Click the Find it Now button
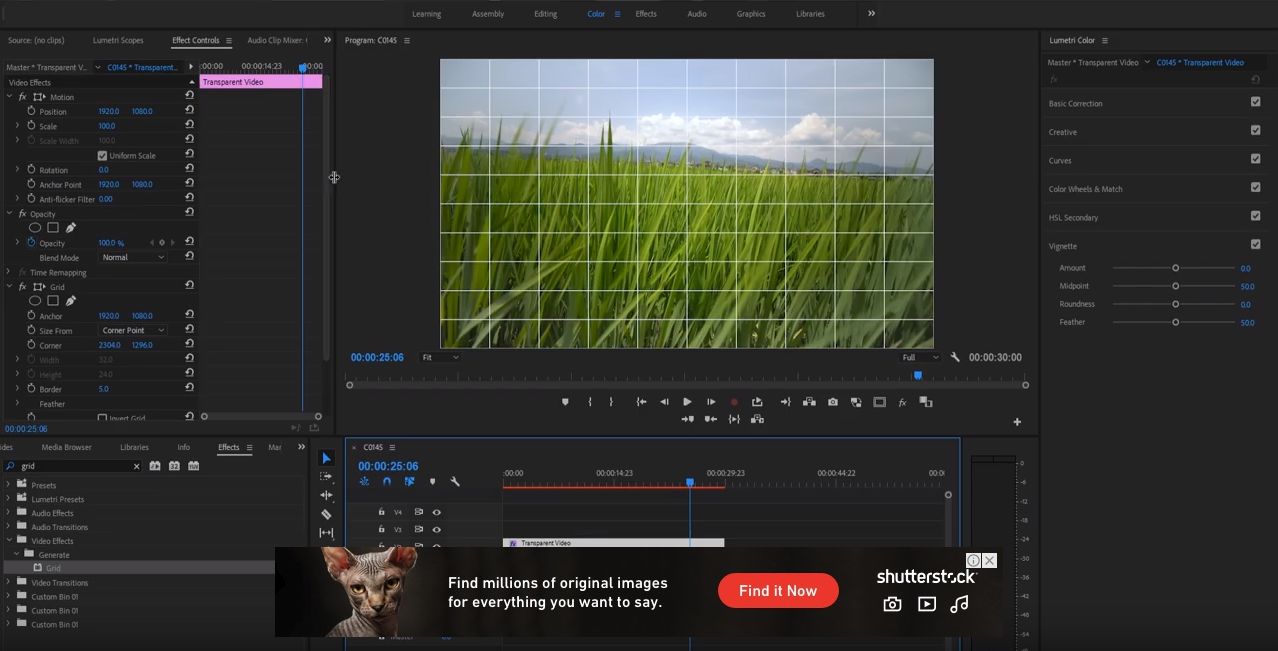The width and height of the screenshot is (1278, 651). coord(778,591)
